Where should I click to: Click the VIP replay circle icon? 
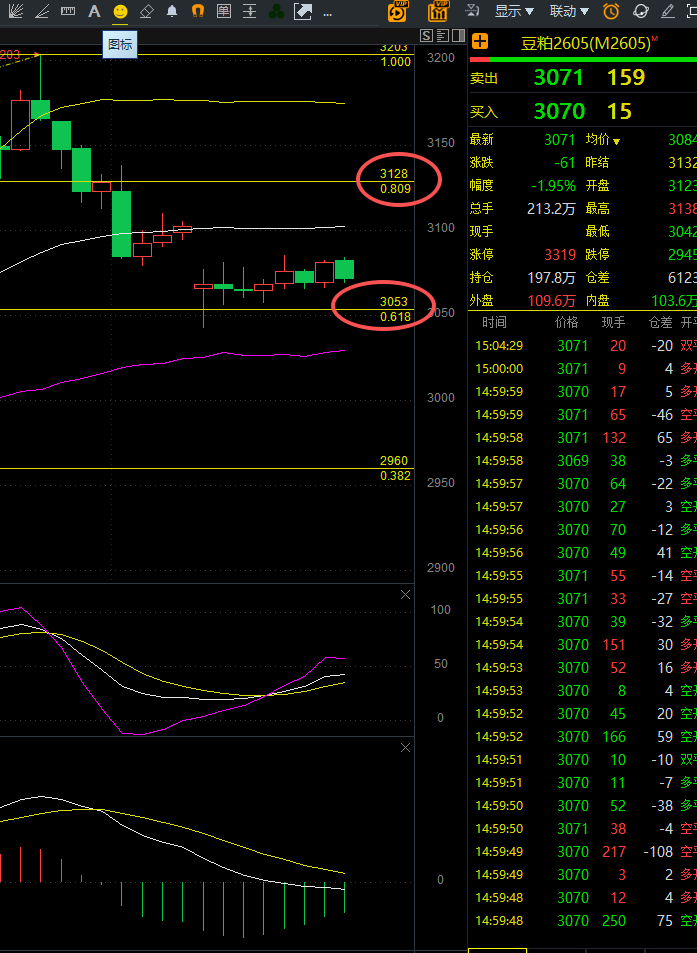[x=398, y=11]
